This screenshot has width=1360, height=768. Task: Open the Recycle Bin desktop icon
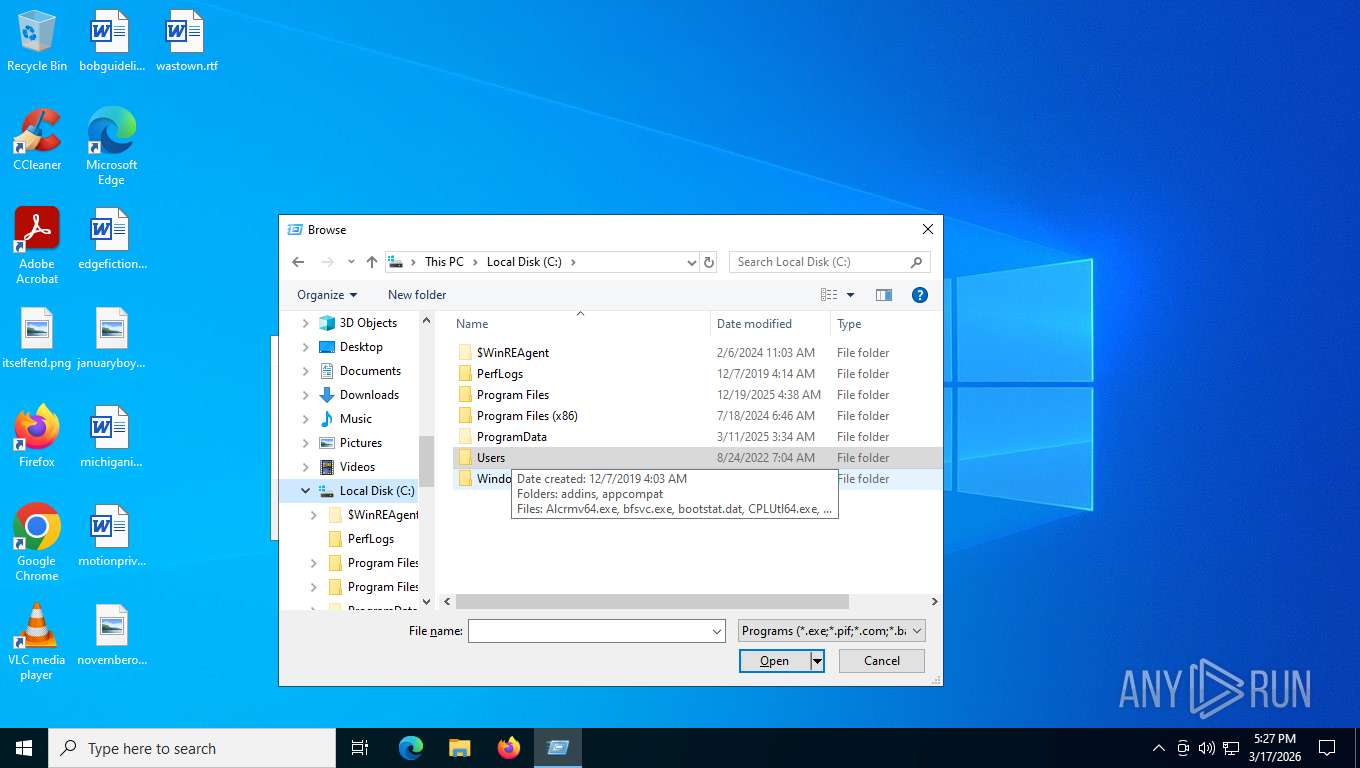click(x=37, y=42)
